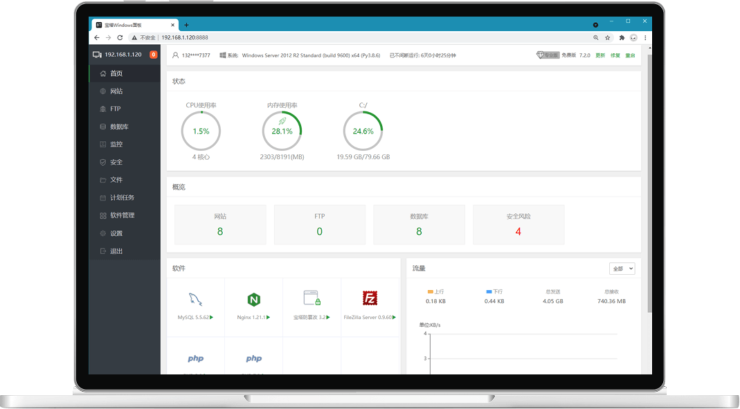
Task: Open the FTP overview card showing 0
Action: tap(320, 225)
